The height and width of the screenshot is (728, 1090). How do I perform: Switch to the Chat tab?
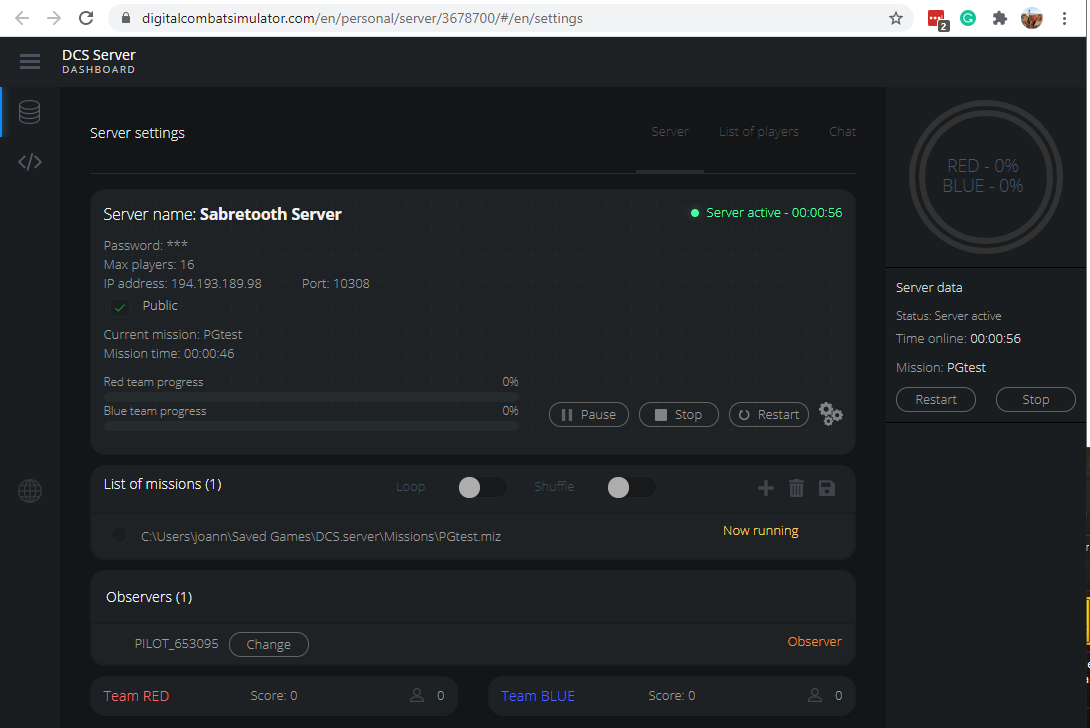pyautogui.click(x=842, y=131)
